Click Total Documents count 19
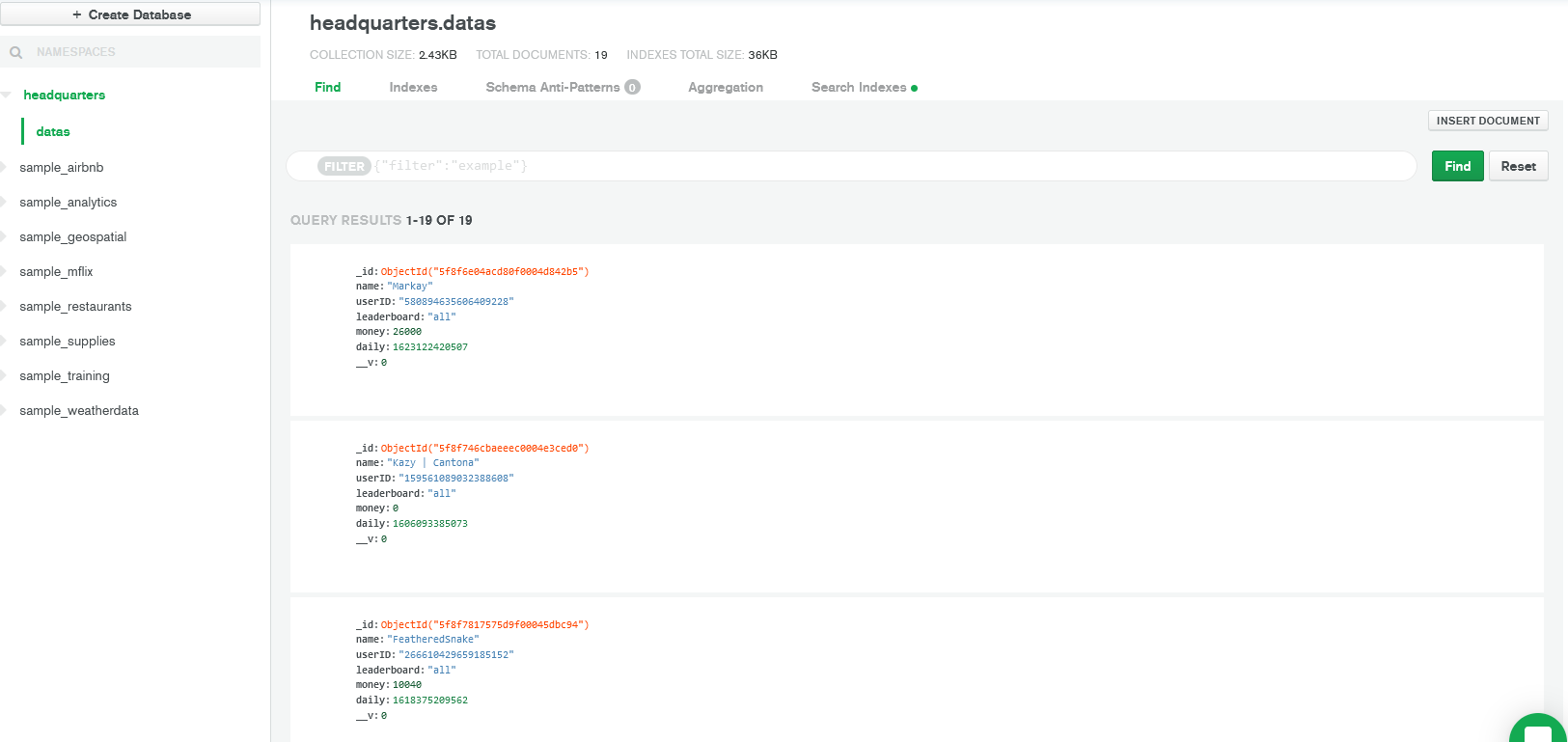 (x=601, y=55)
